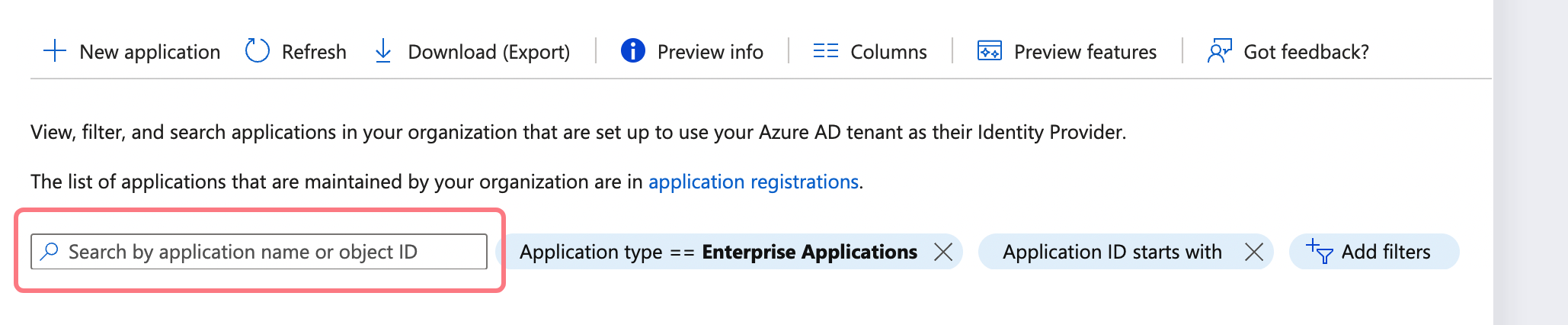The width and height of the screenshot is (1568, 325).
Task: Click the magnifier icon in search box
Action: (50, 252)
